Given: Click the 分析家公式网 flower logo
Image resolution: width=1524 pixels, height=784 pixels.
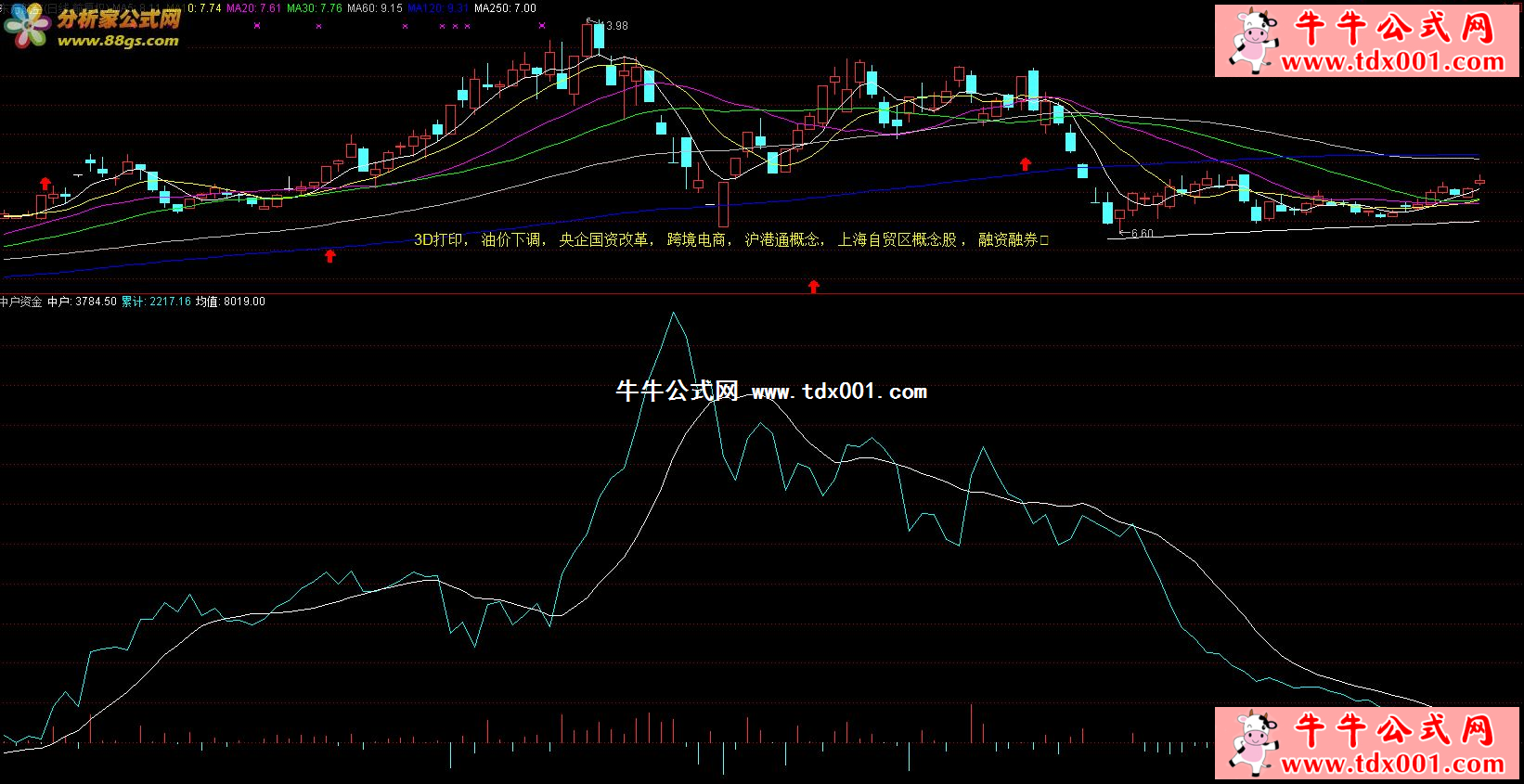Looking at the screenshot, I should coord(26,25).
